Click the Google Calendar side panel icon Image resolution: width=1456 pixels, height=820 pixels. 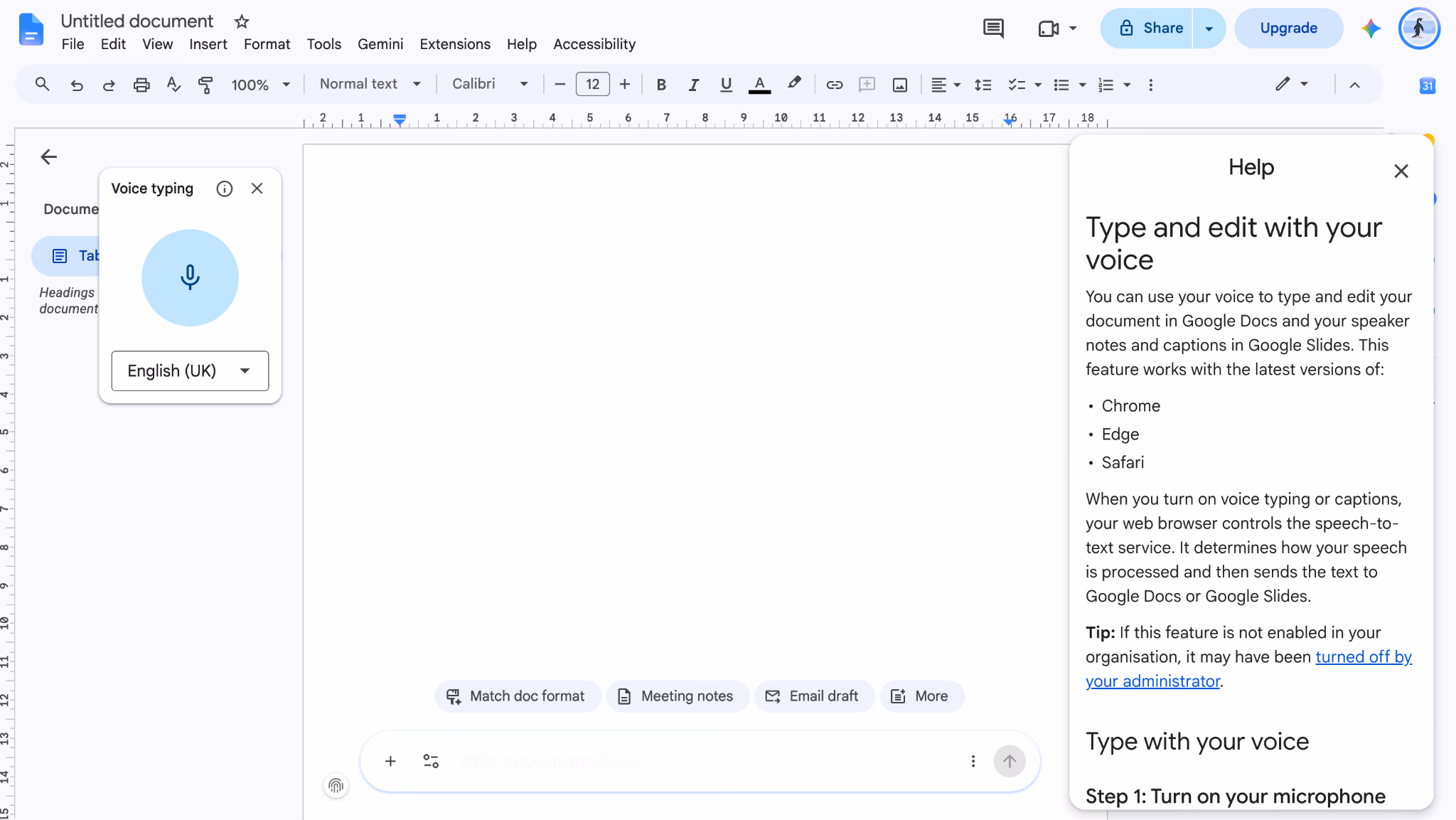(x=1428, y=86)
